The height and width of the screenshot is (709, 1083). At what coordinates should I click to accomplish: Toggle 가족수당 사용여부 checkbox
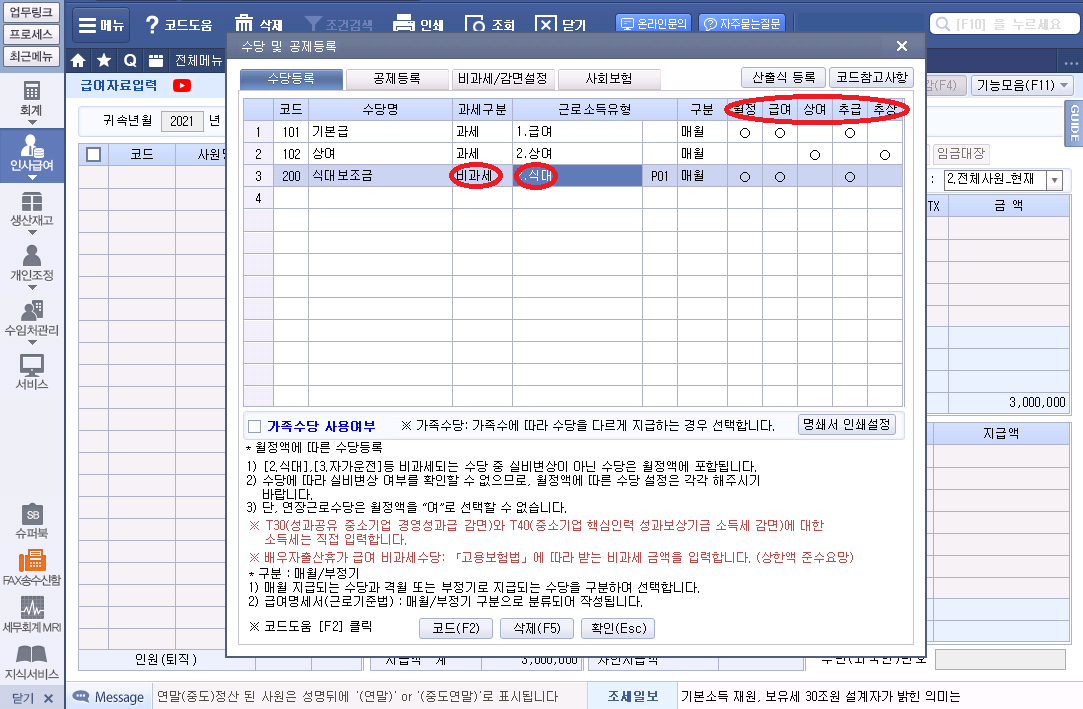click(x=254, y=426)
